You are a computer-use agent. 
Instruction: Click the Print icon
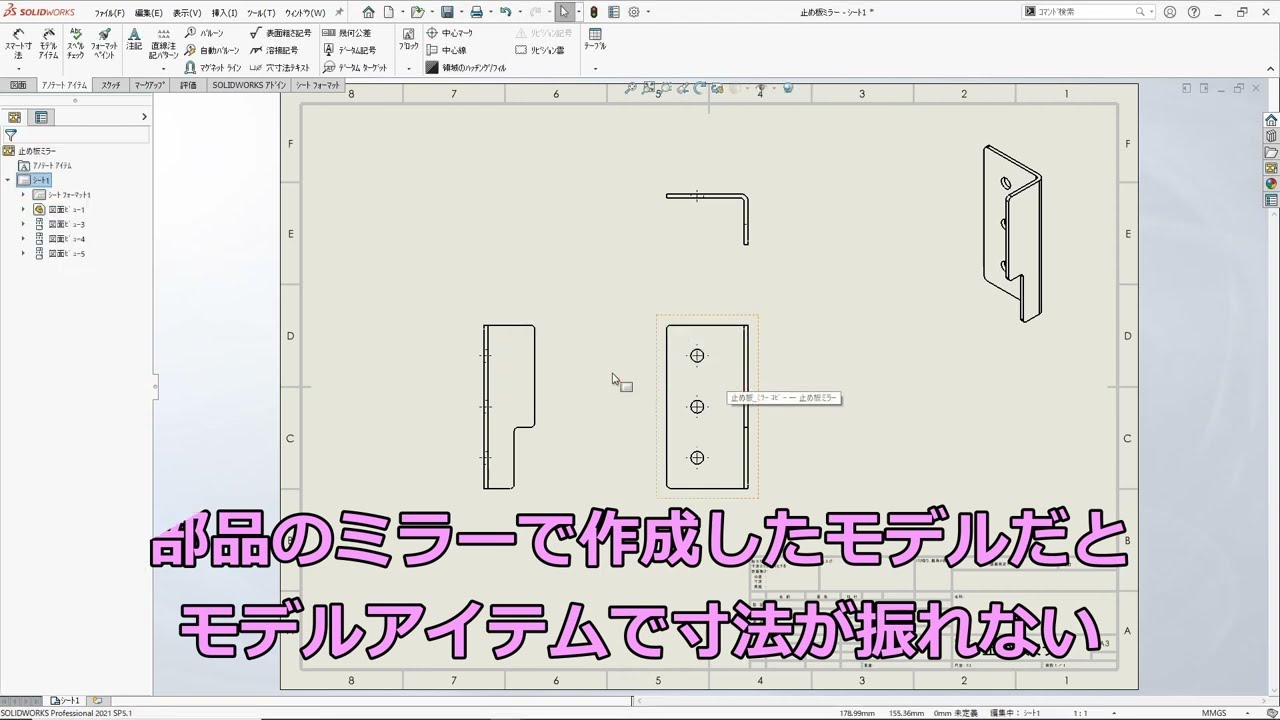coord(476,12)
